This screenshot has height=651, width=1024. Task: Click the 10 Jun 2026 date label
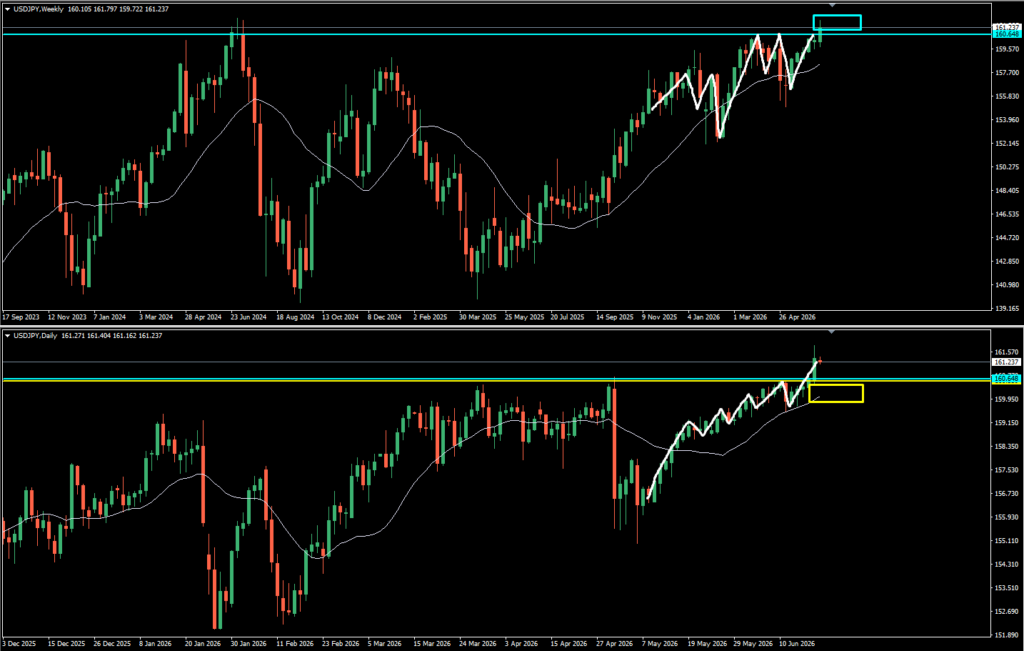click(x=796, y=643)
